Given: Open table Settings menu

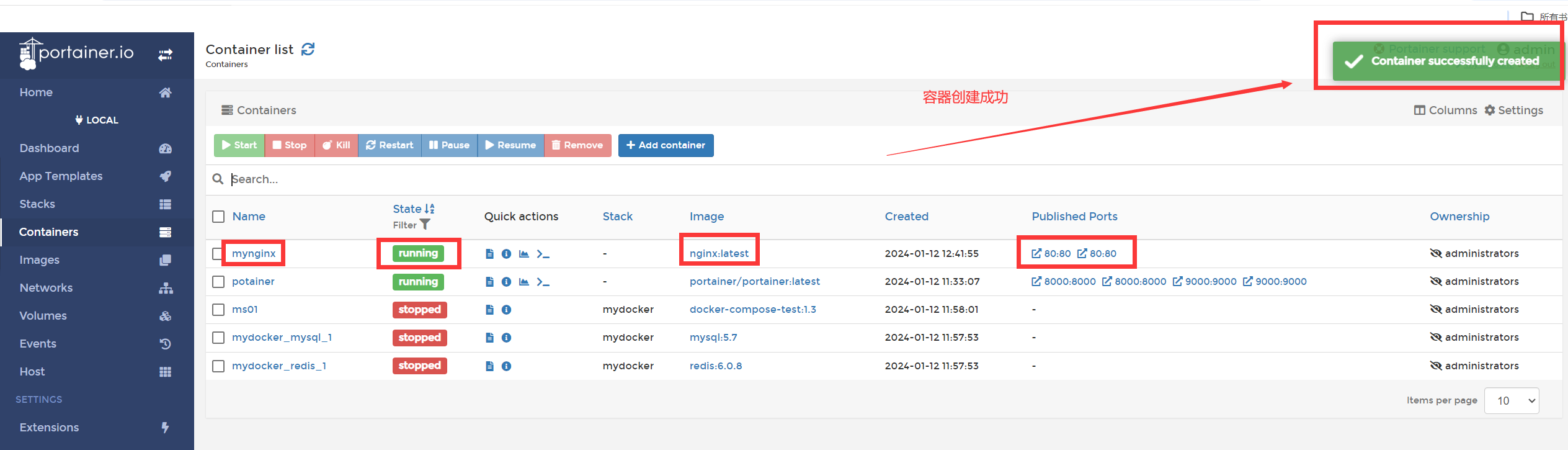Looking at the screenshot, I should click(x=1514, y=110).
